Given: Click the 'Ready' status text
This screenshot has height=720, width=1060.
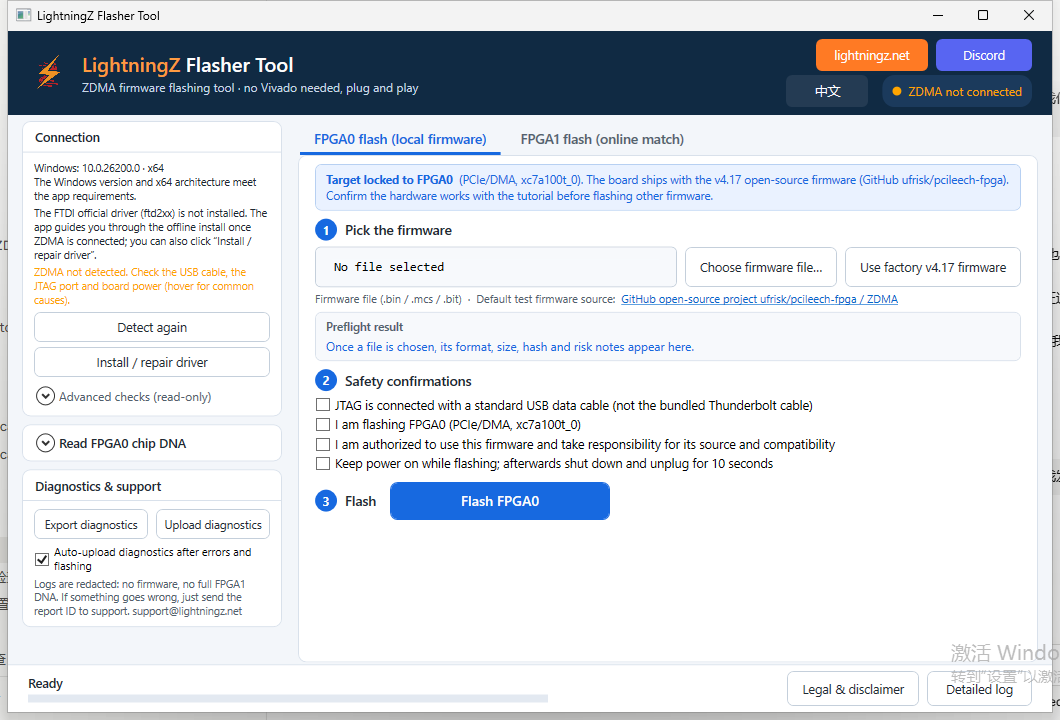Looking at the screenshot, I should tap(45, 683).
